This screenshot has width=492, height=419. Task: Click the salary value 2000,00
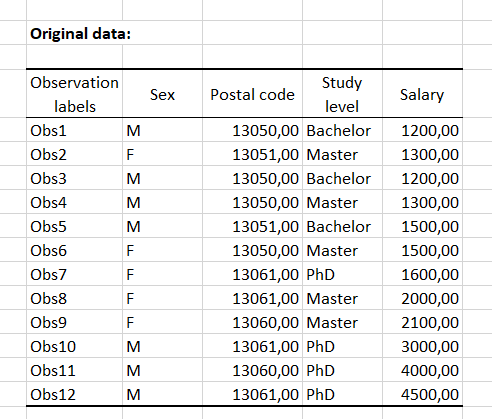[422, 298]
